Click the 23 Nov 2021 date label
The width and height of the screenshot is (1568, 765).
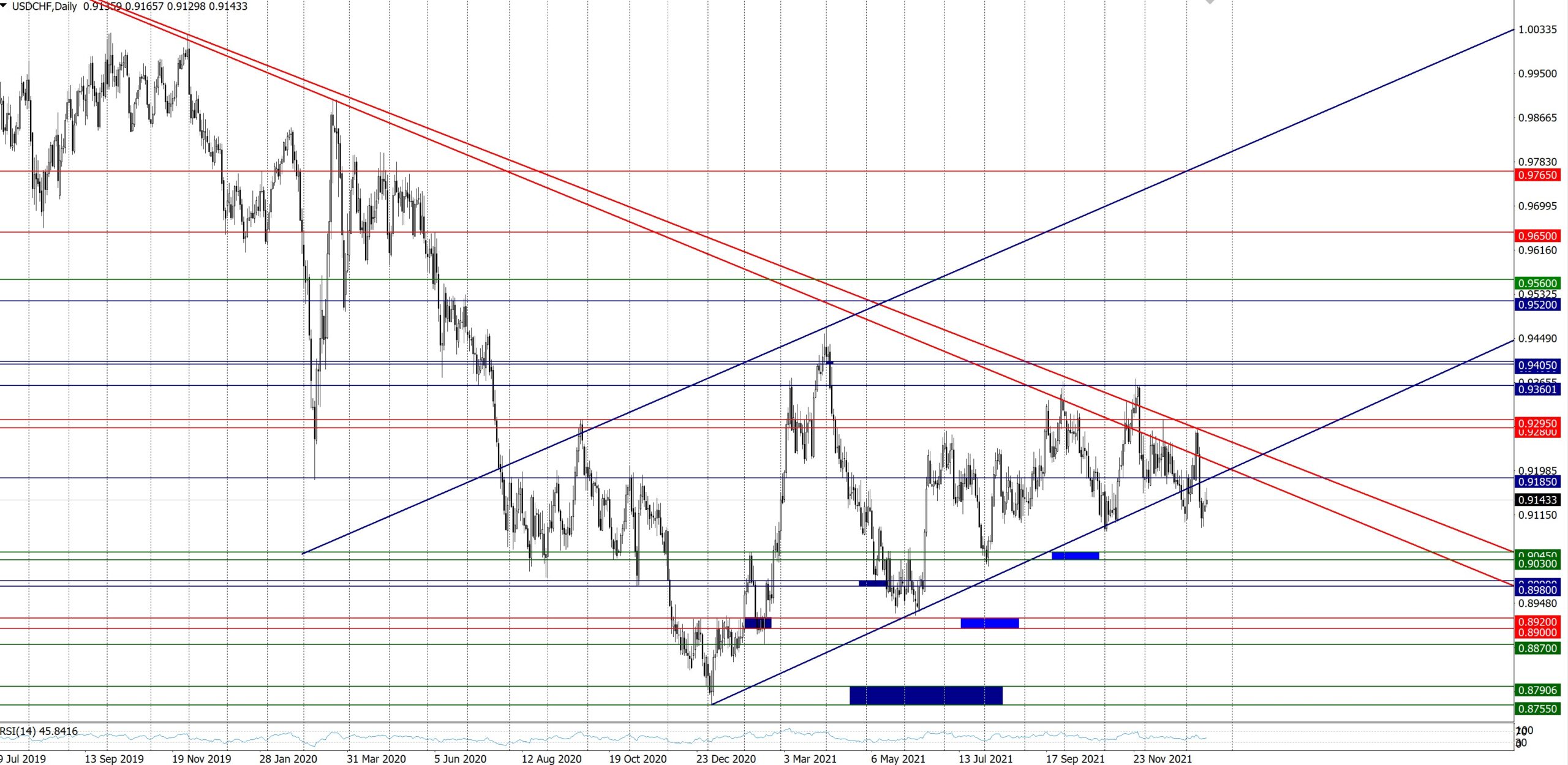1162,759
